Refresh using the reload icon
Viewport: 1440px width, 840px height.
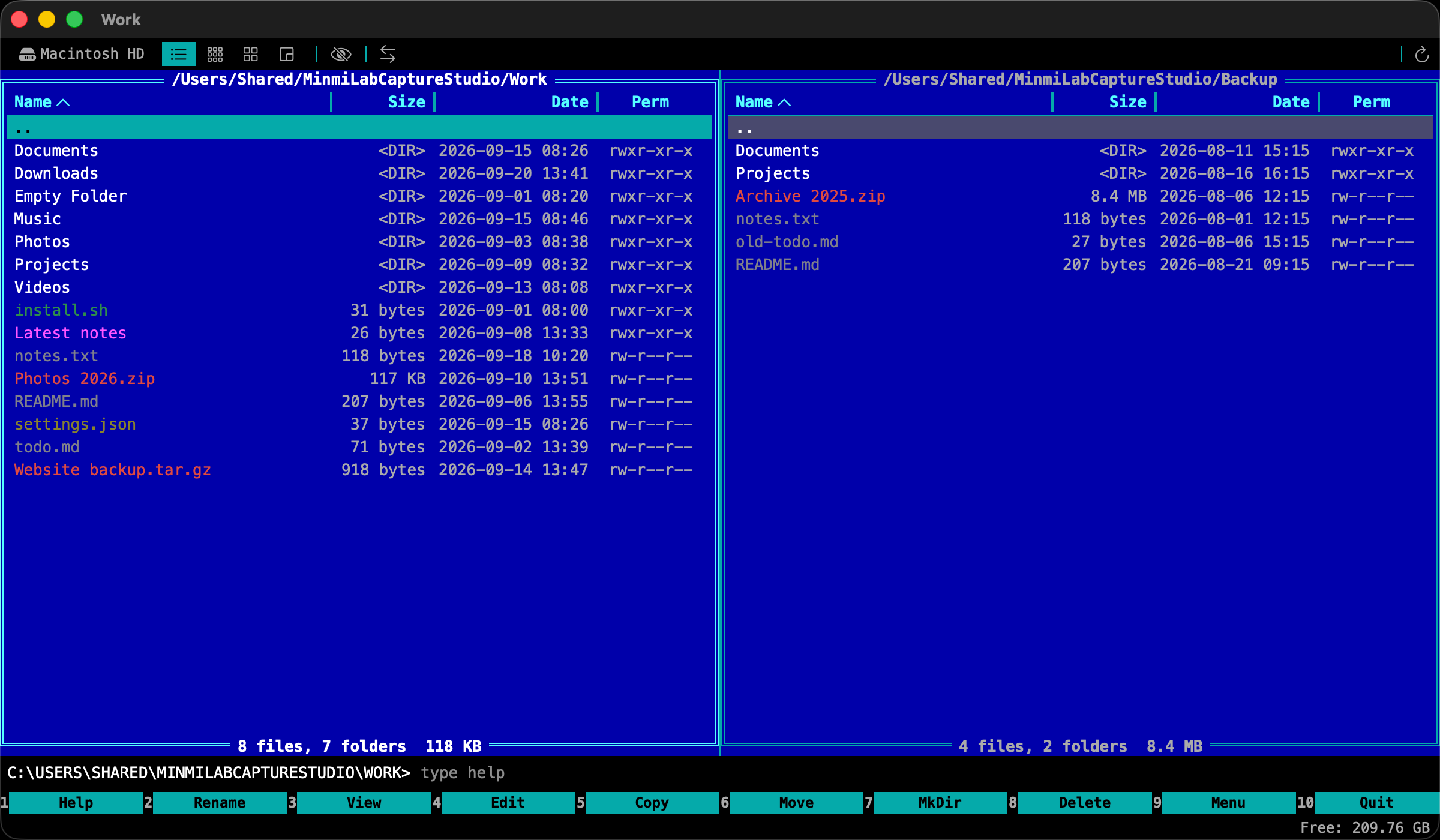tap(1421, 55)
